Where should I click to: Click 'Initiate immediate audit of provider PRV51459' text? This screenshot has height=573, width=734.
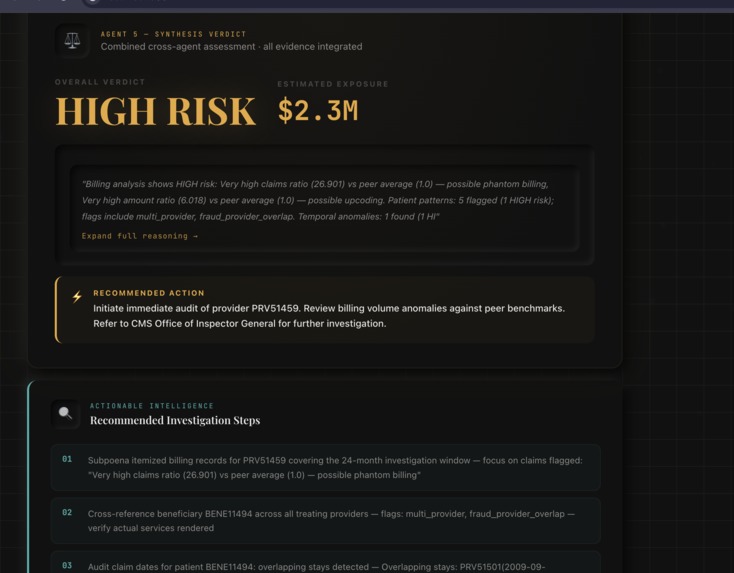coord(197,309)
